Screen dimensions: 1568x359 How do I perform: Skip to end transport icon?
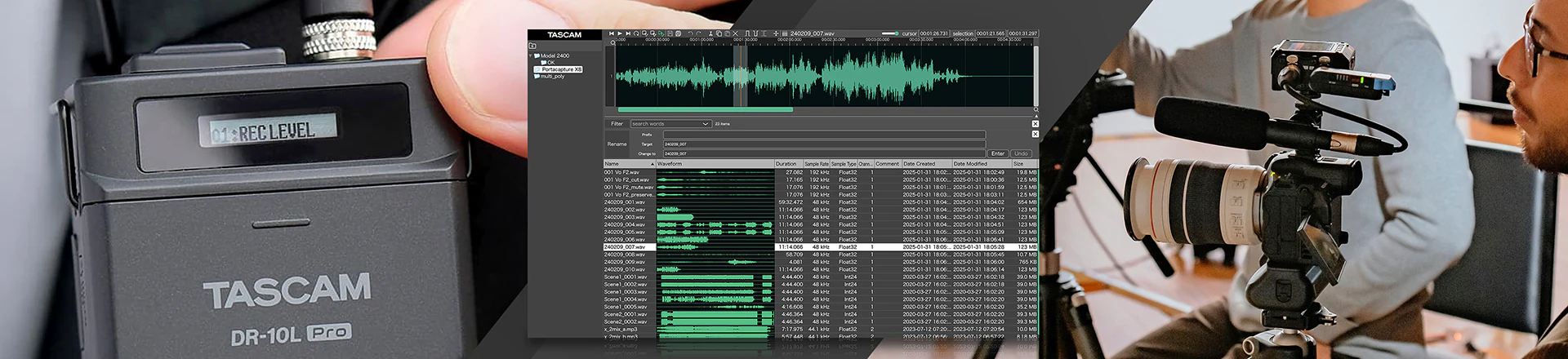tap(628, 33)
